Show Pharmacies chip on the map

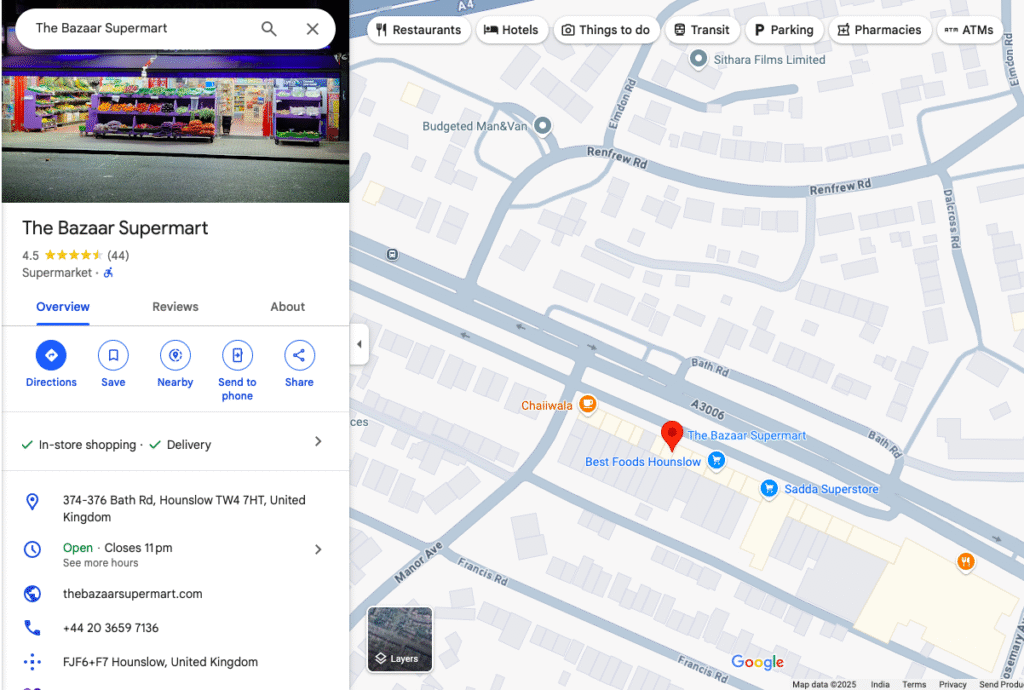pyautogui.click(x=880, y=30)
